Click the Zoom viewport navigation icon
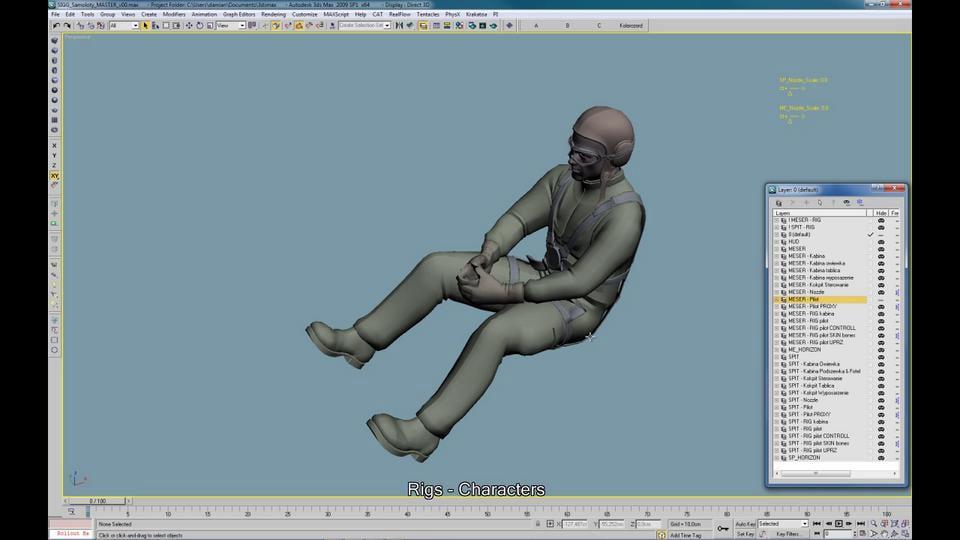This screenshot has width=960, height=540. (874, 524)
